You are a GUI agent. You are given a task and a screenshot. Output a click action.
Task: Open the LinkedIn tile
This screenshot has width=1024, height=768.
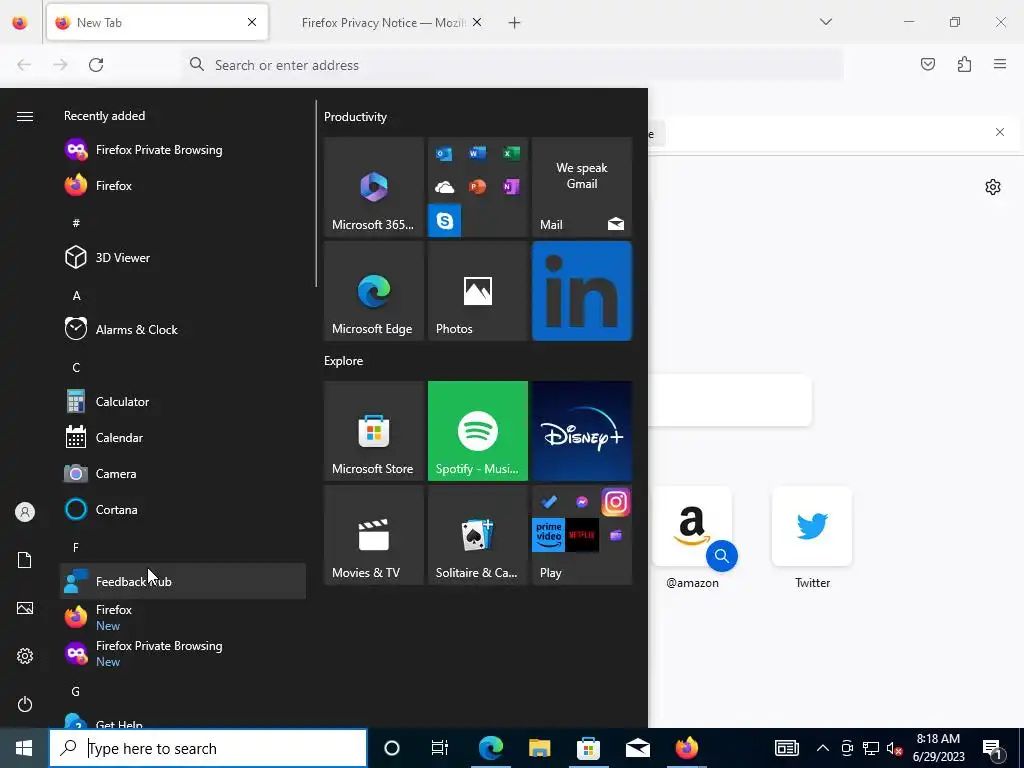pos(582,291)
